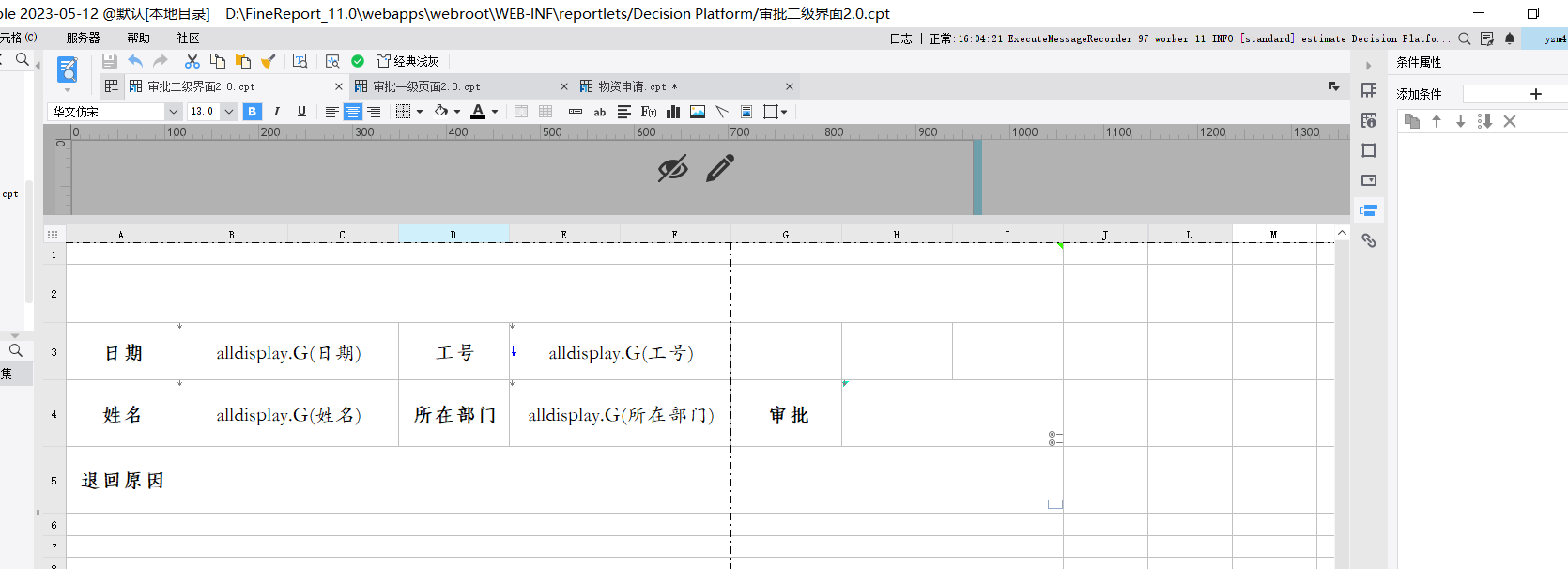Open the 服务器 menu
The width and height of the screenshot is (1568, 569).
click(84, 38)
